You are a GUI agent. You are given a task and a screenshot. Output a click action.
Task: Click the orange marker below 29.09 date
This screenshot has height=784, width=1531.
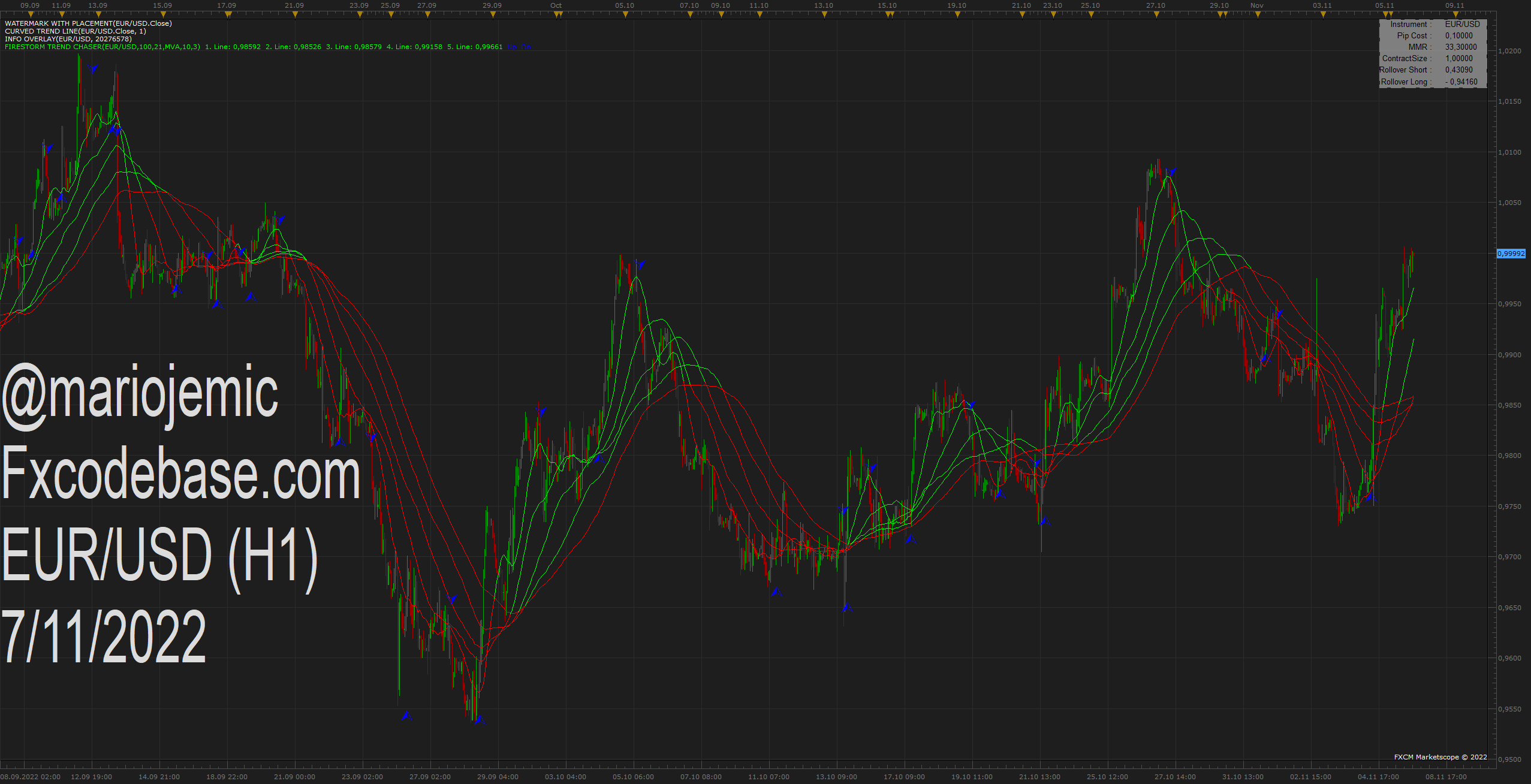click(x=492, y=14)
